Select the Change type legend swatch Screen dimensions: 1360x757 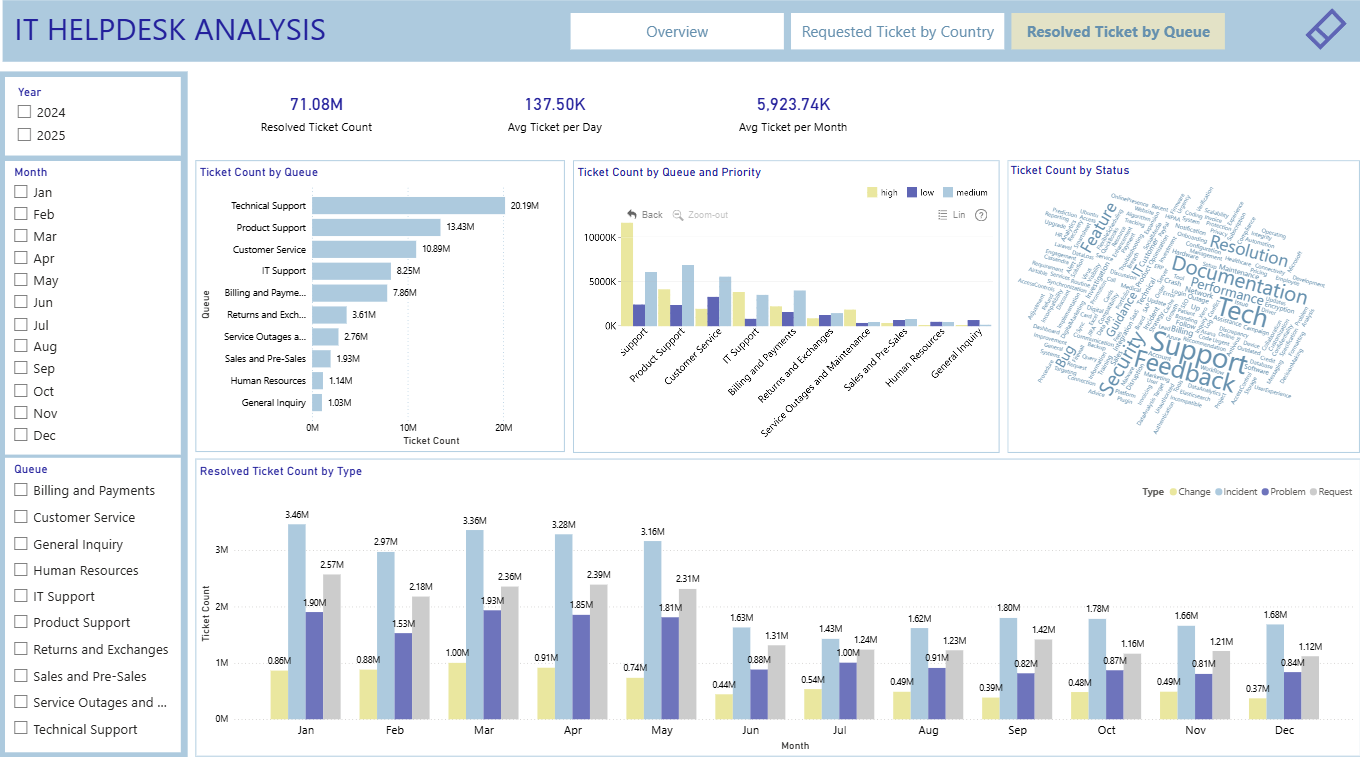tap(1173, 492)
